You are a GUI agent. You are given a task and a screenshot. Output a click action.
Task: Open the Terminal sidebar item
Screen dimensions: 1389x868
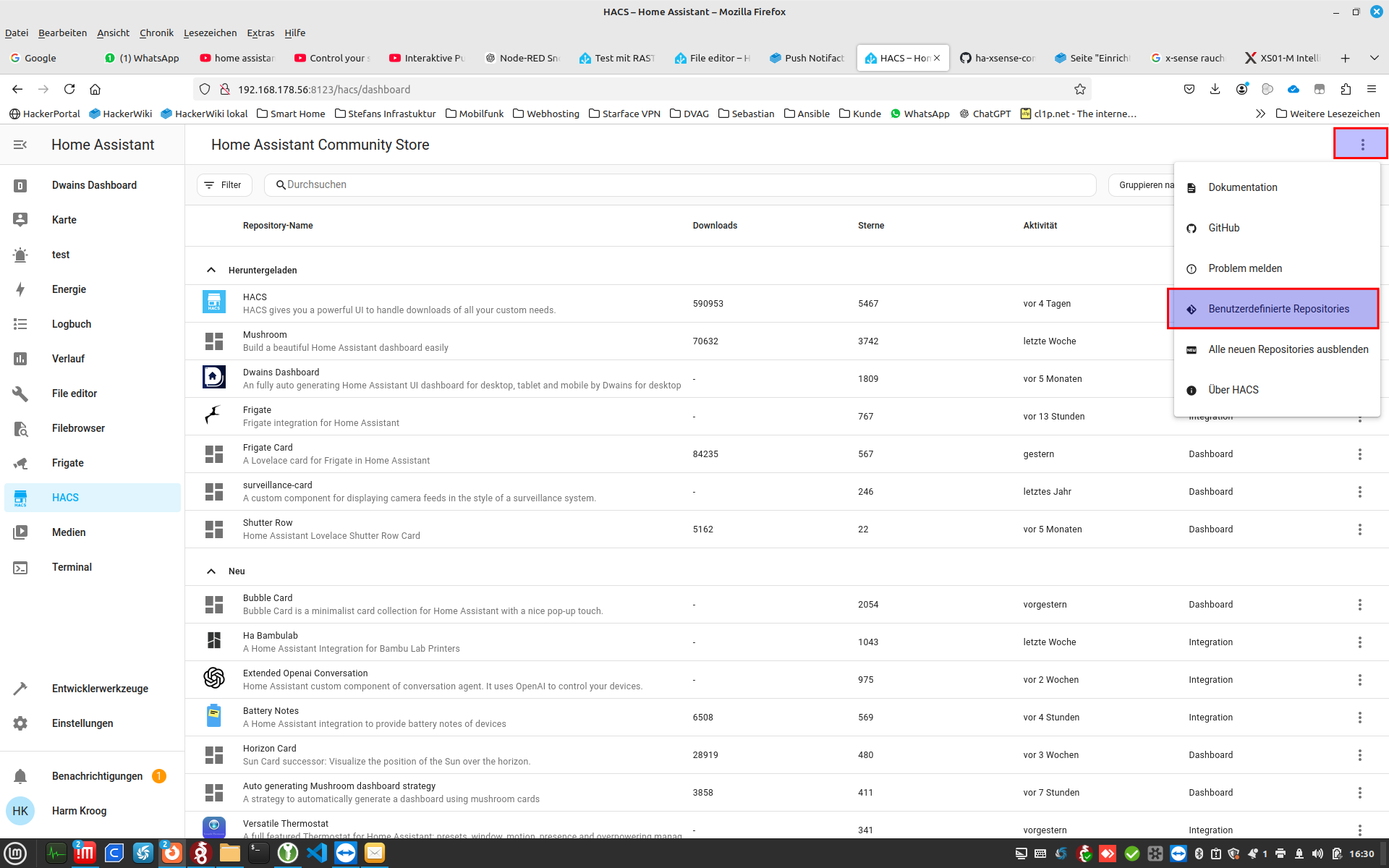tap(72, 567)
